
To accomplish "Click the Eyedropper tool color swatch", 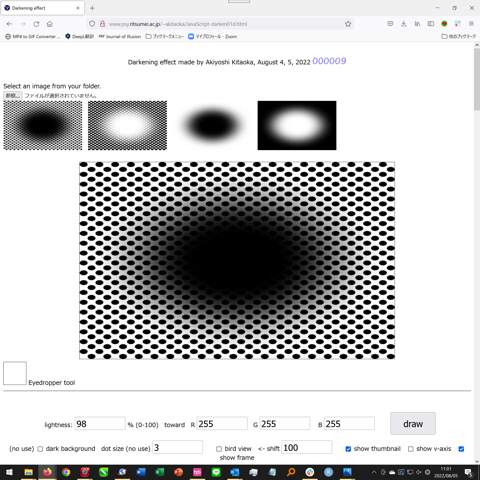I will click(x=15, y=373).
